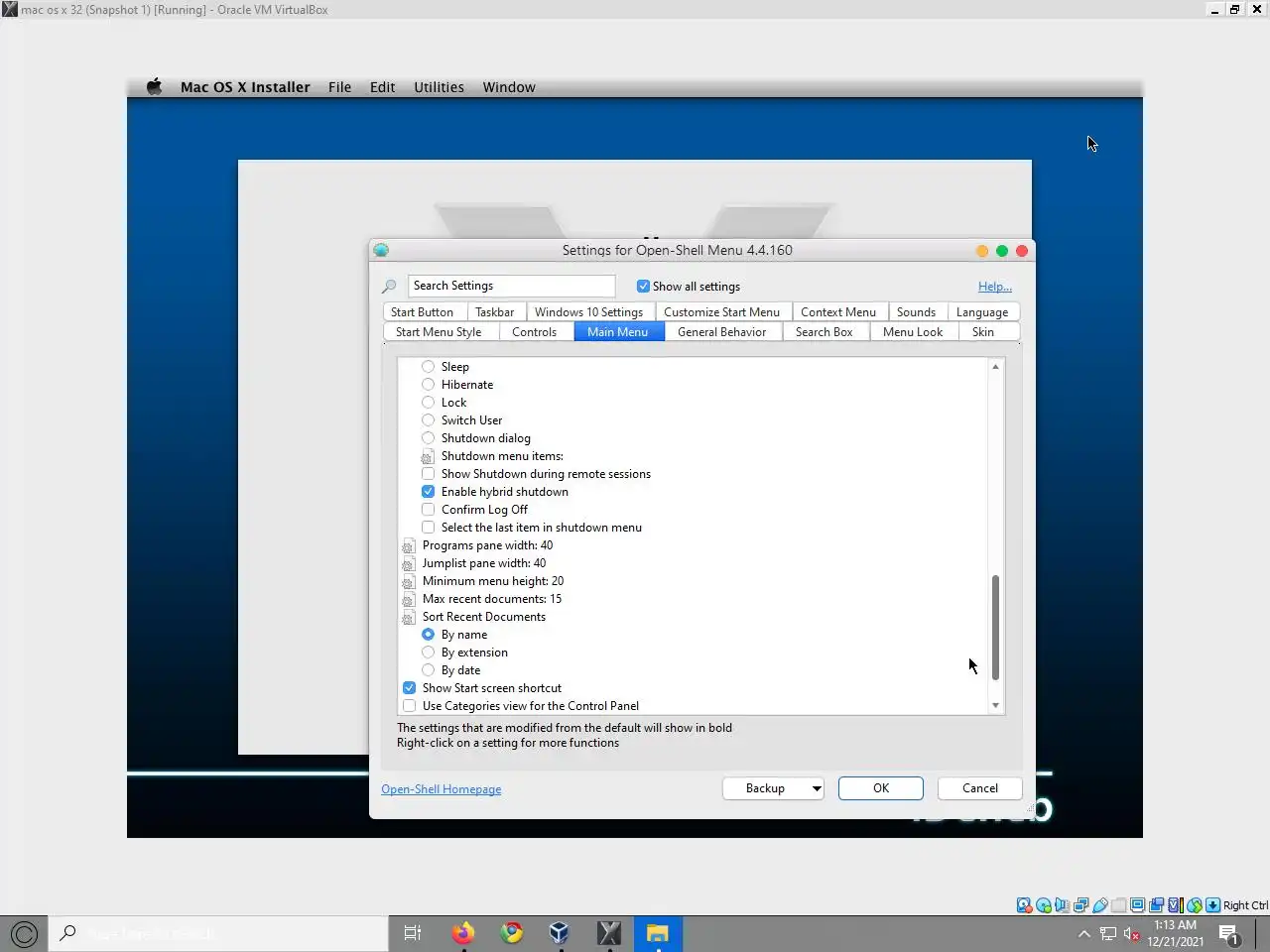Click the gear icon beside Shutdown menu items

428,456
